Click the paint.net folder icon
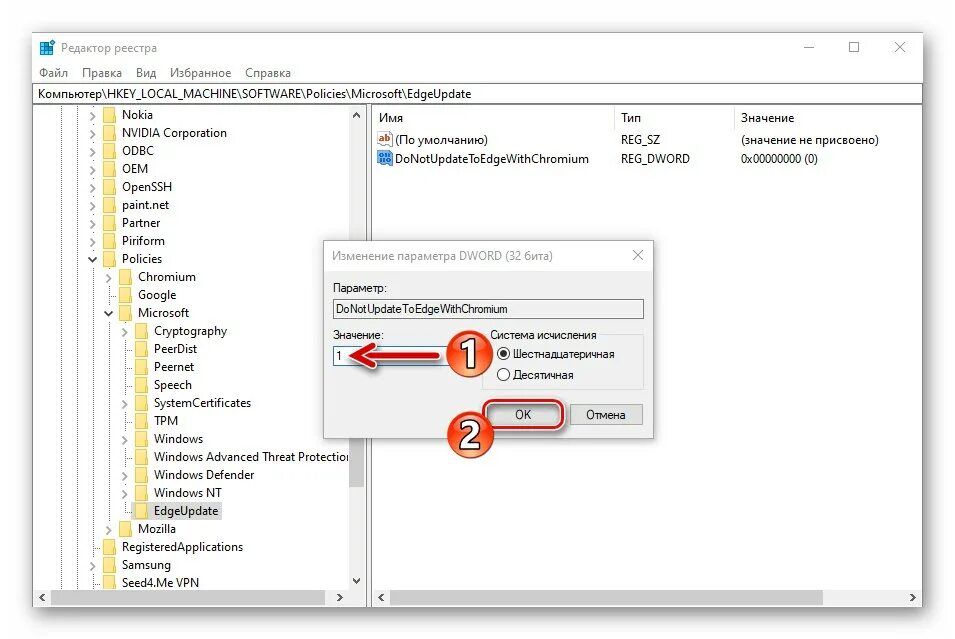Screen dimensions: 955x639 pos(110,205)
